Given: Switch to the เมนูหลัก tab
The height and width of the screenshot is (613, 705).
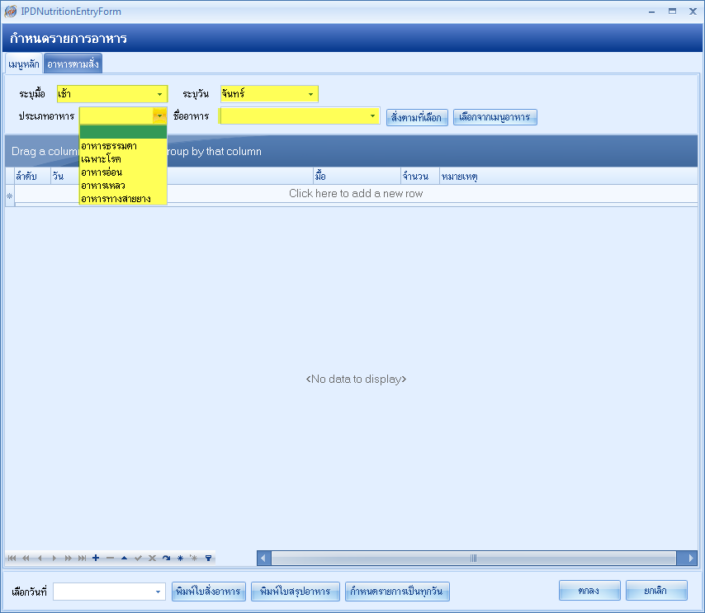Looking at the screenshot, I should pyautogui.click(x=23, y=64).
